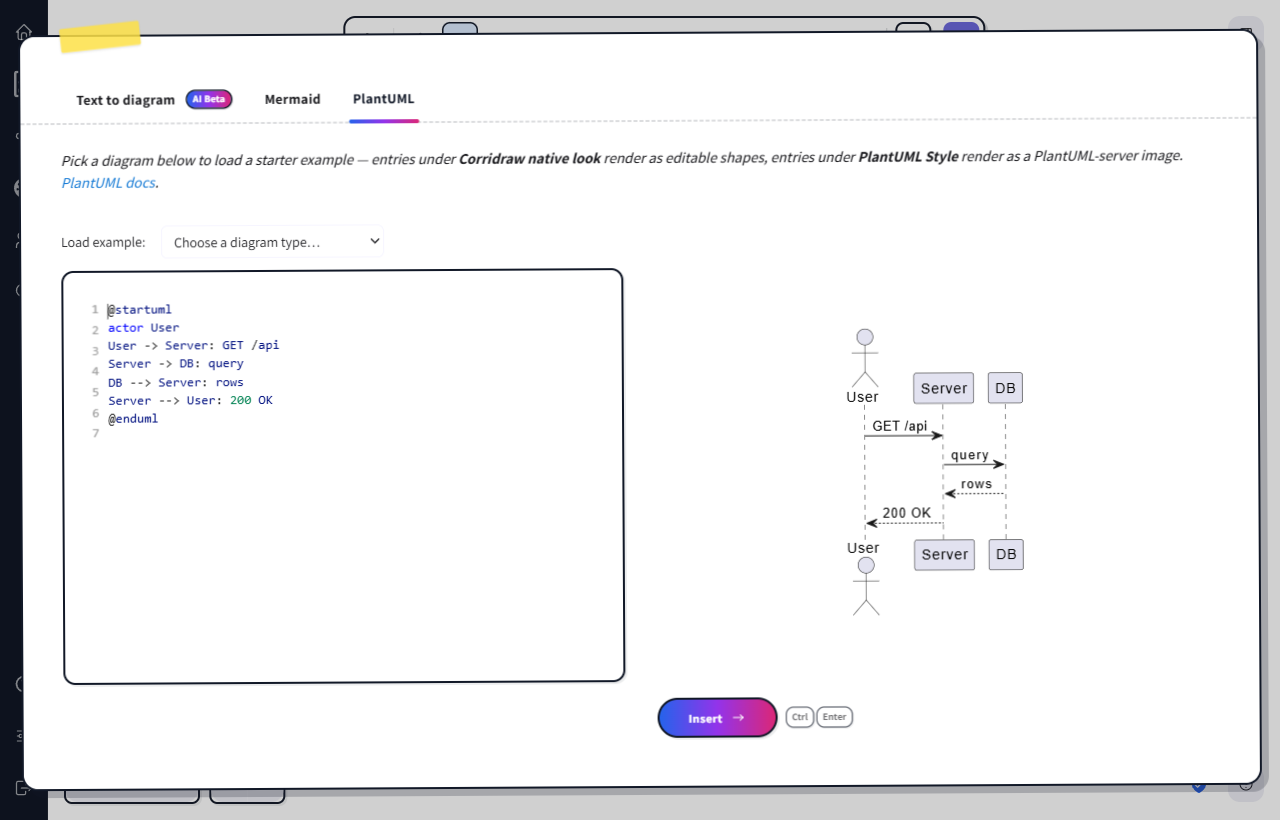1280x820 pixels.
Task: Click the 'query' arrow label in preview
Action: (970, 455)
